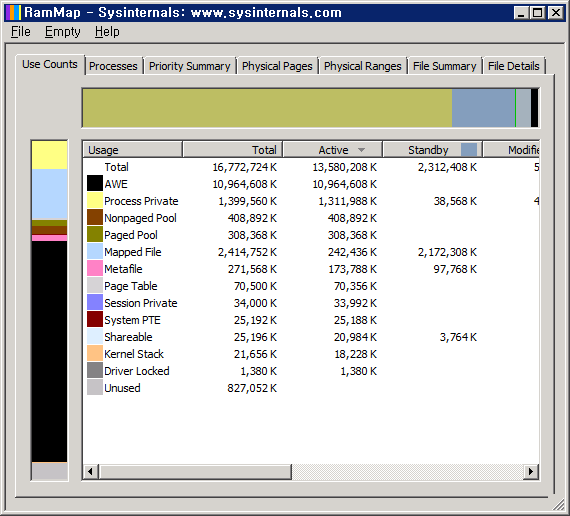Click the horizontal scrollbar right arrow

click(x=531, y=472)
